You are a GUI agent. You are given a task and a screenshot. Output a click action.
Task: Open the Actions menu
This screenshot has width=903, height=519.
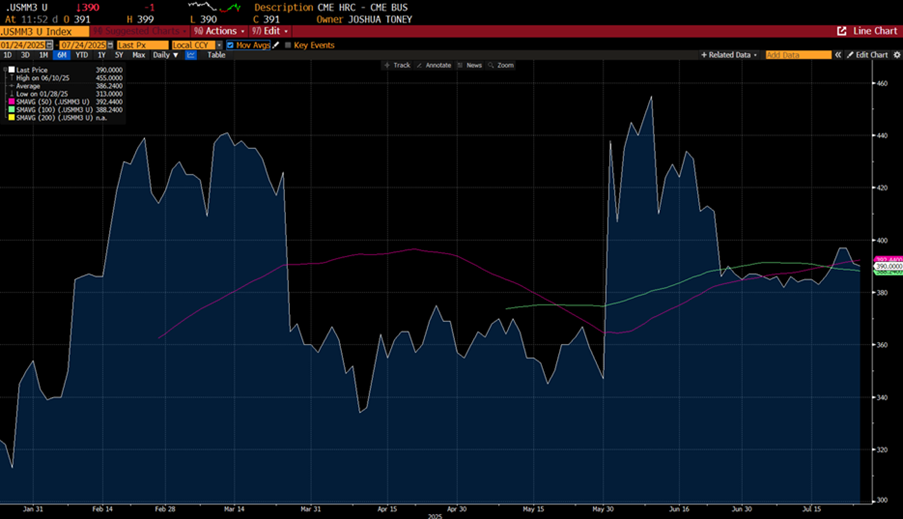[218, 31]
